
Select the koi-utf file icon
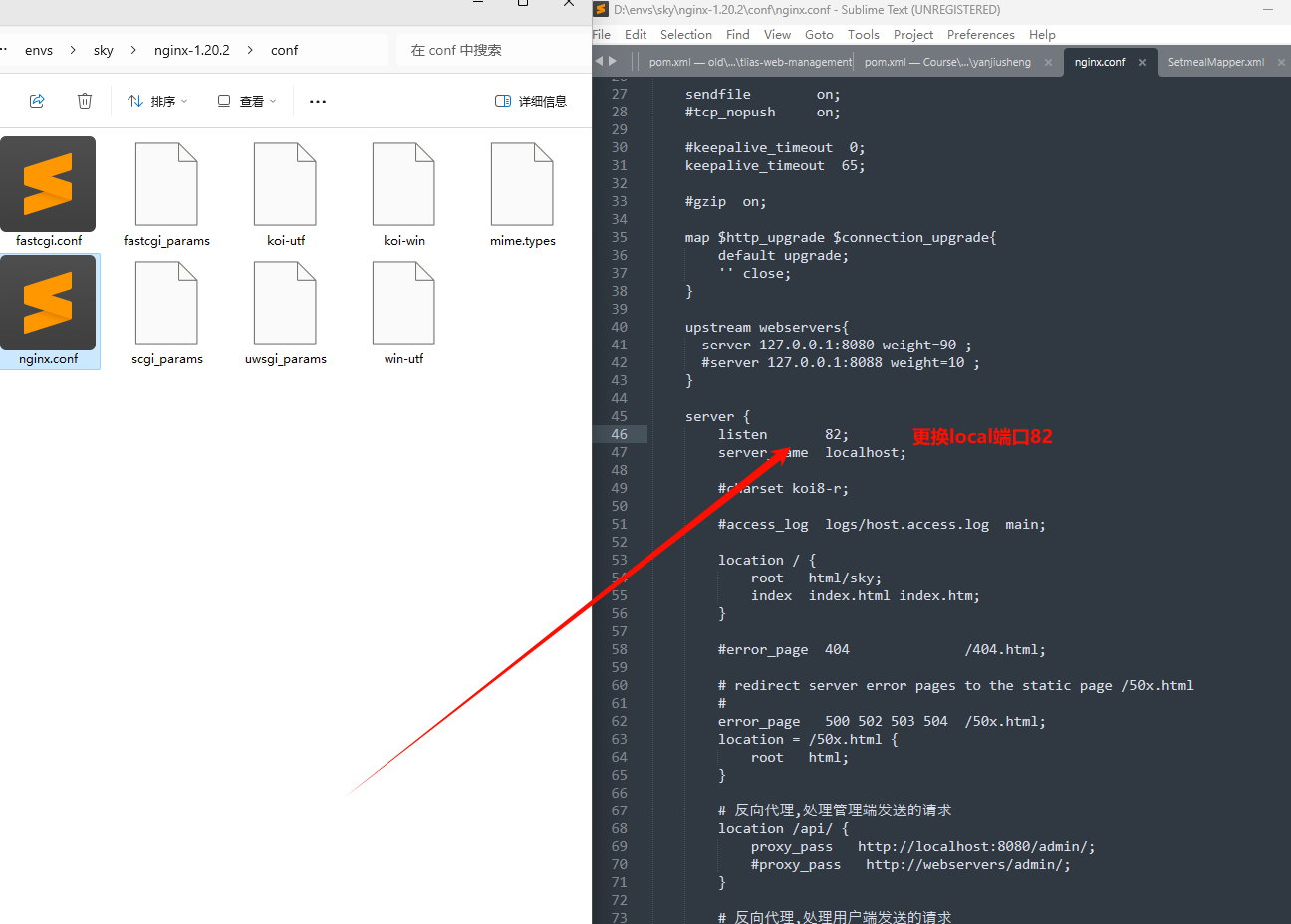(x=285, y=184)
